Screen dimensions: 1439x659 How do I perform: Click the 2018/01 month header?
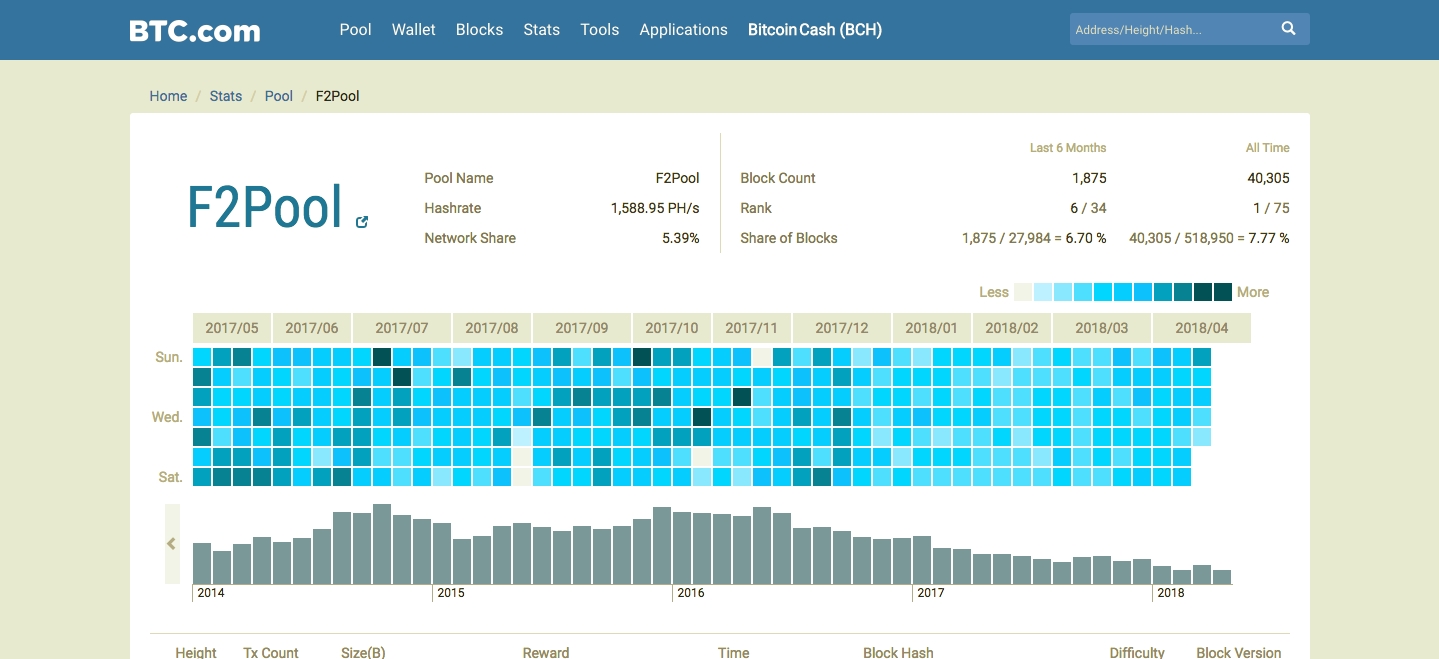[932, 328]
